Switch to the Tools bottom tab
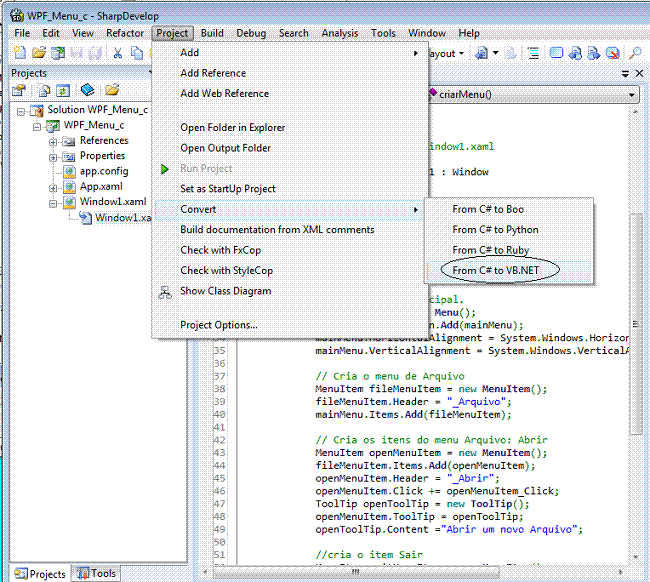 point(96,573)
